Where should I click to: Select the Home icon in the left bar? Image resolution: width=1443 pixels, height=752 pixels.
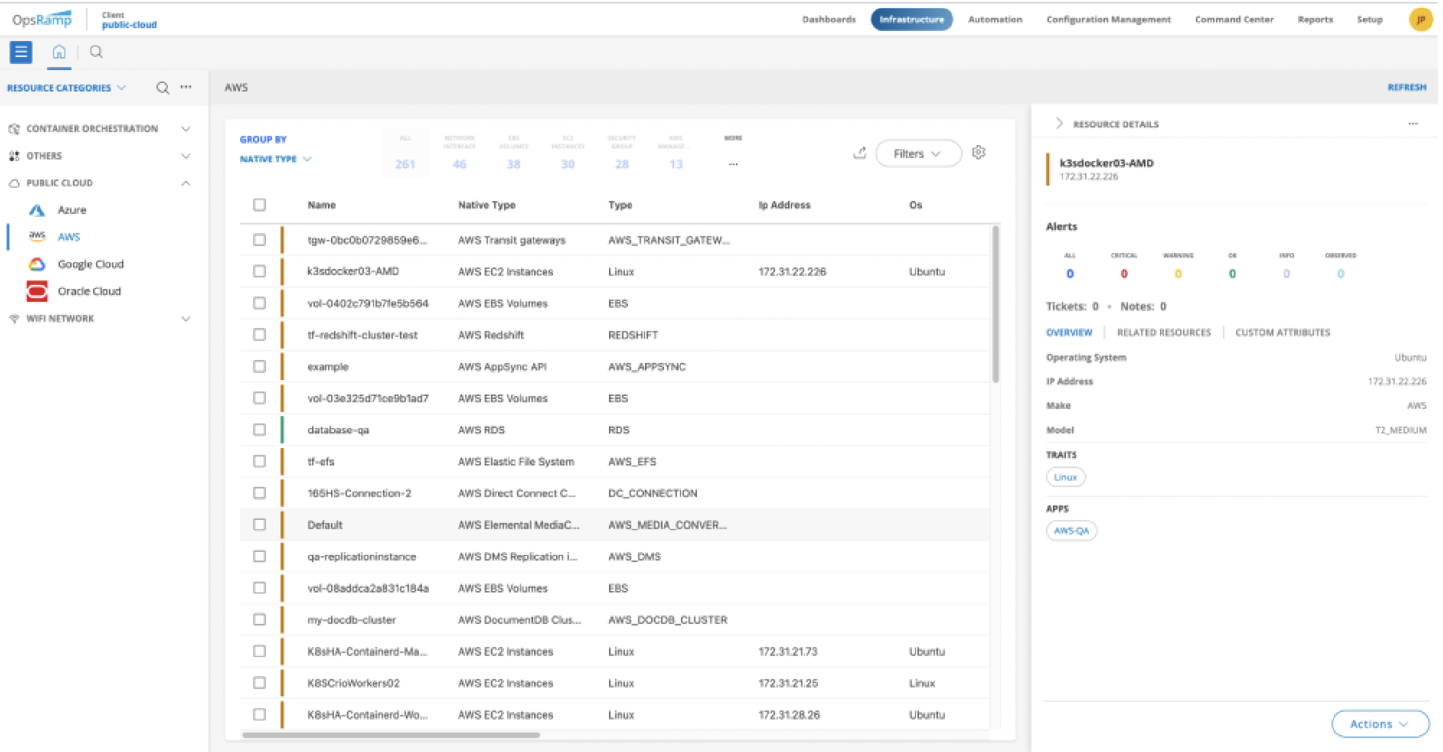click(58, 51)
